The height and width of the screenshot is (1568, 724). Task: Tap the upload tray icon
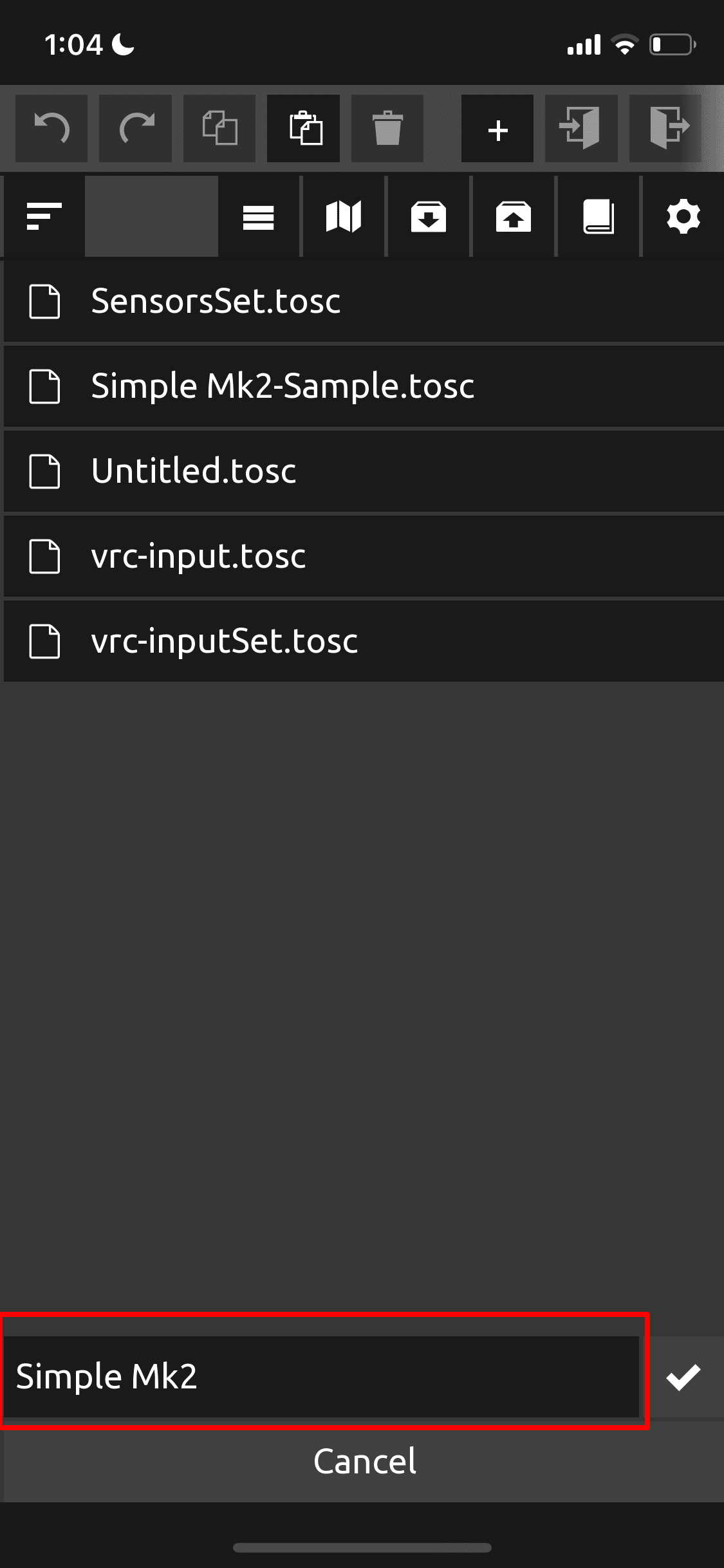pos(514,216)
